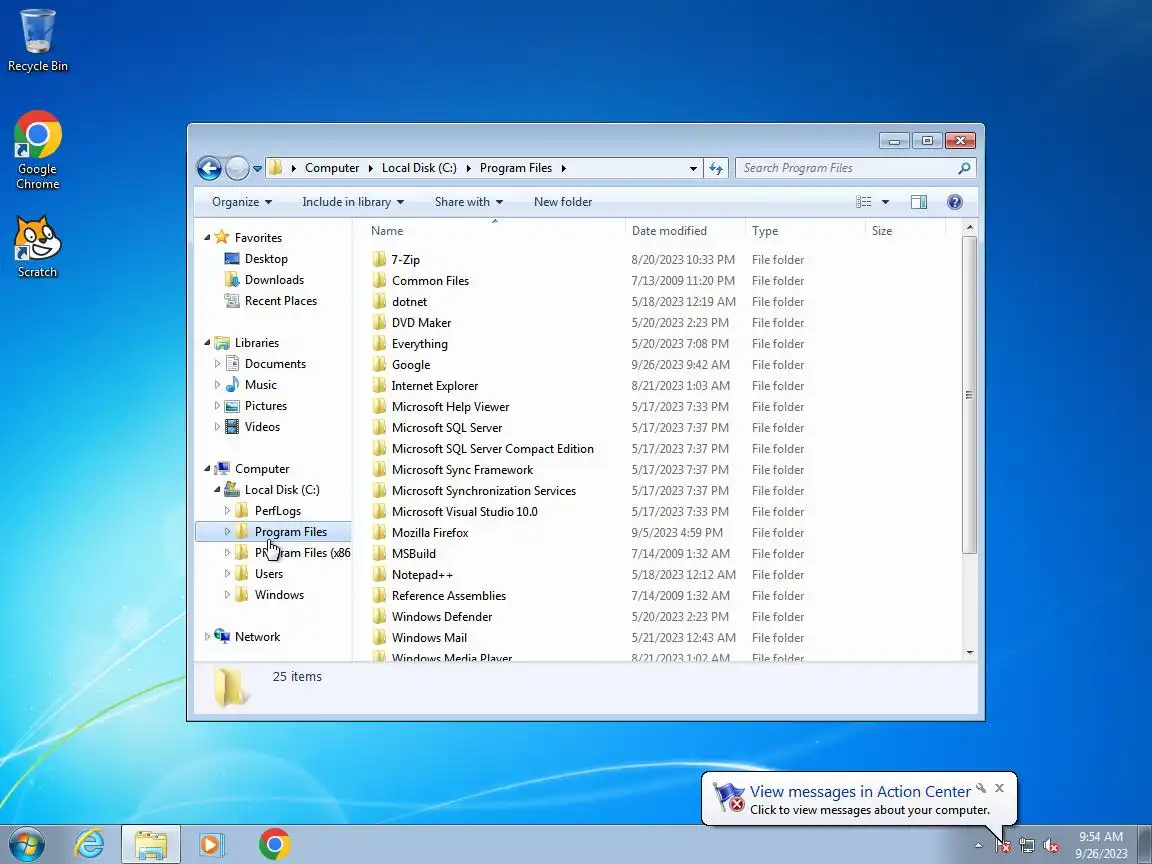Screen dimensions: 1152x864
Task: Click the file list scroll down arrow
Action: point(970,652)
